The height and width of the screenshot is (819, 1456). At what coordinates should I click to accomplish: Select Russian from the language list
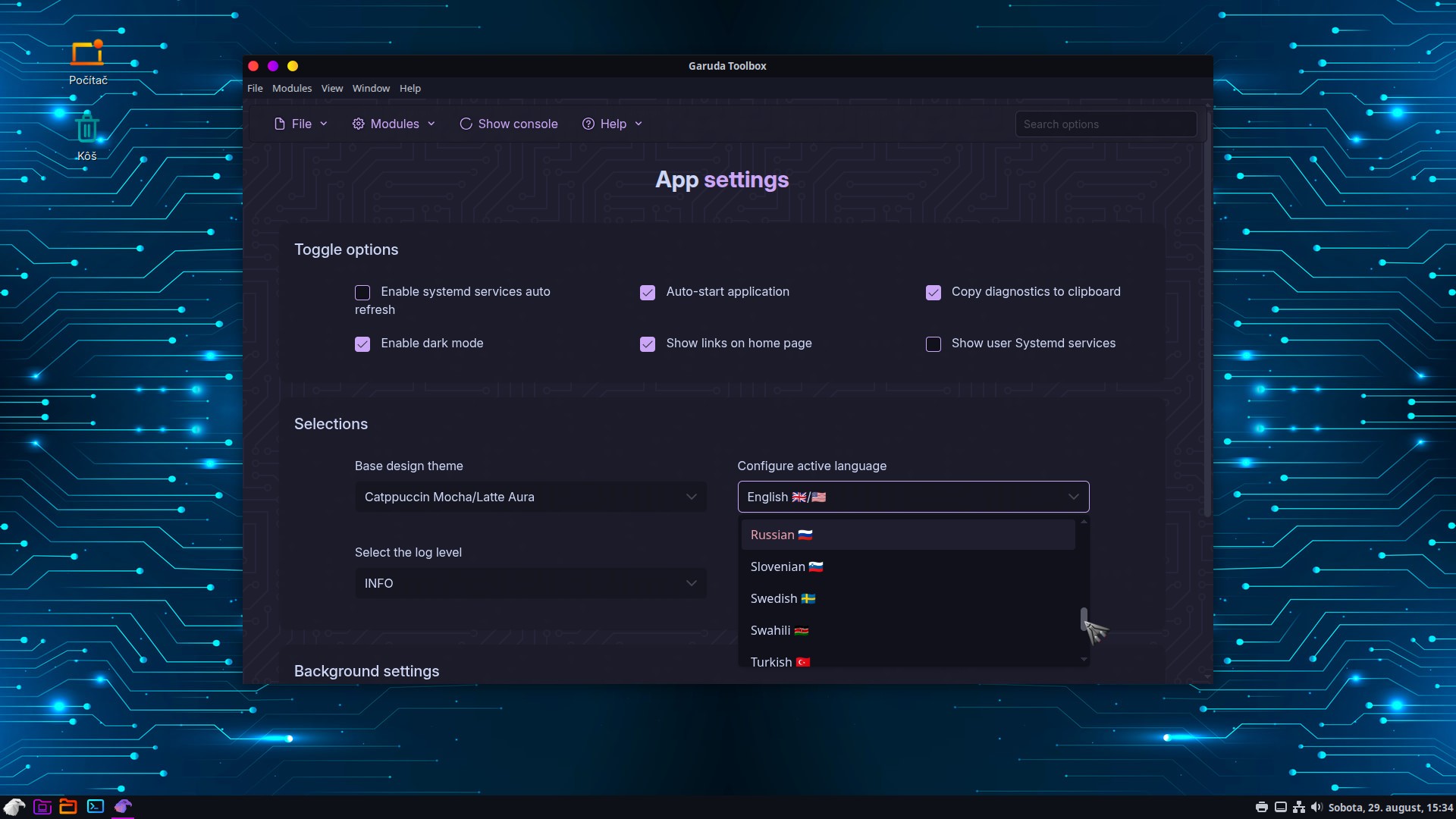pos(908,535)
